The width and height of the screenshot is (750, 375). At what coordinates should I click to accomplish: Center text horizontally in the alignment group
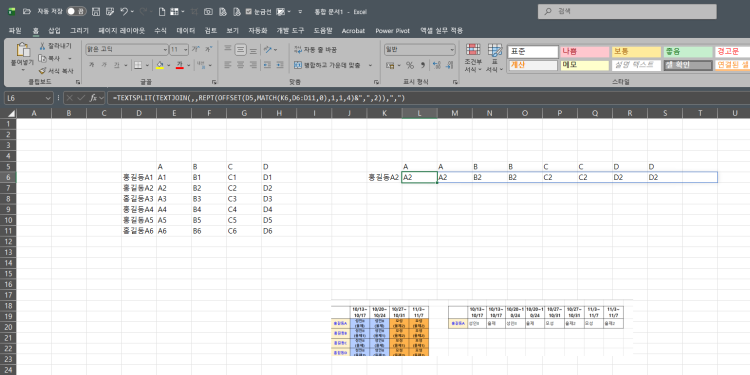pyautogui.click(x=241, y=65)
